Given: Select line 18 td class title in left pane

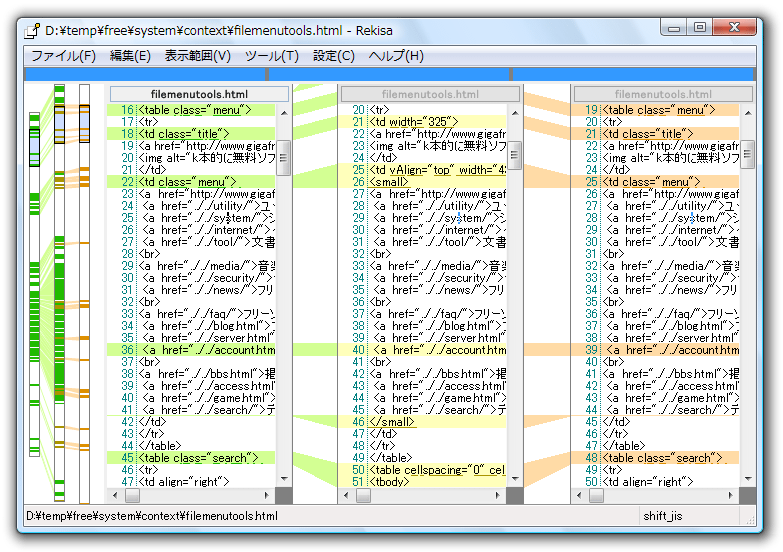Looking at the screenshot, I should pyautogui.click(x=191, y=134).
